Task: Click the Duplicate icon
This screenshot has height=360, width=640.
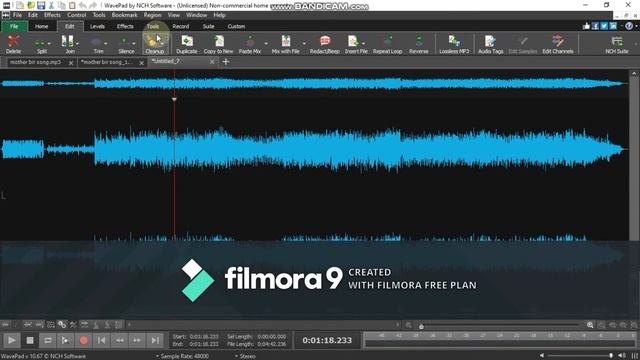Action: coord(187,44)
